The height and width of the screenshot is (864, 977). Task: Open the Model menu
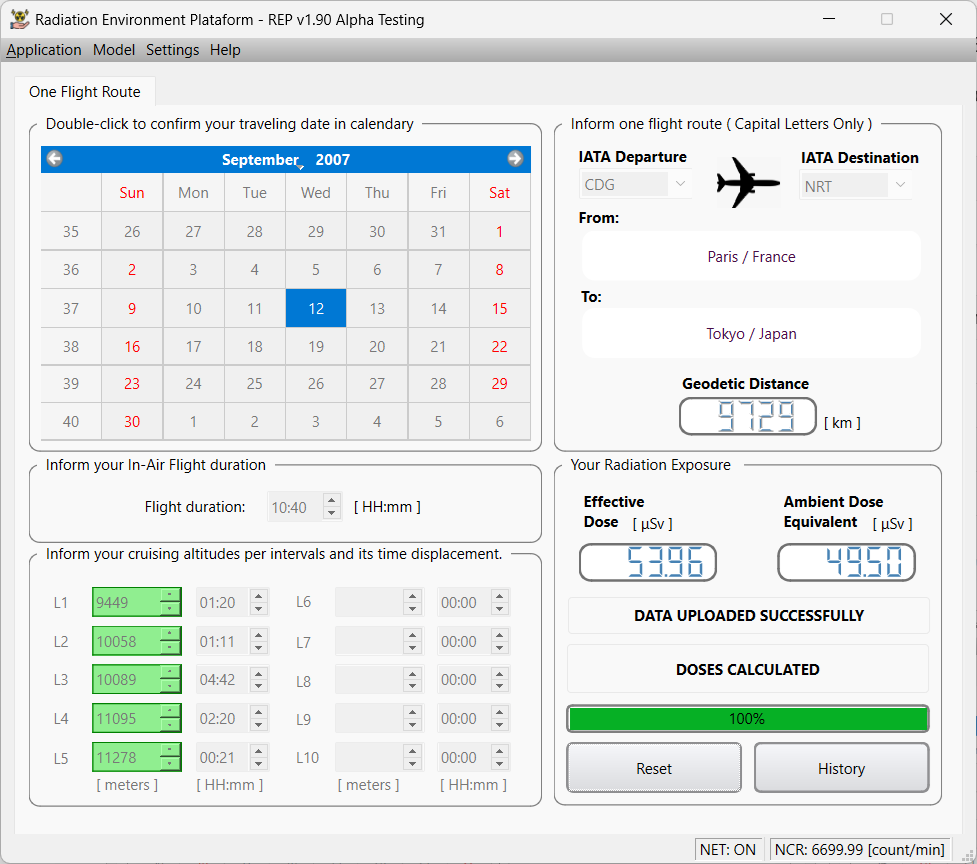pyautogui.click(x=114, y=50)
